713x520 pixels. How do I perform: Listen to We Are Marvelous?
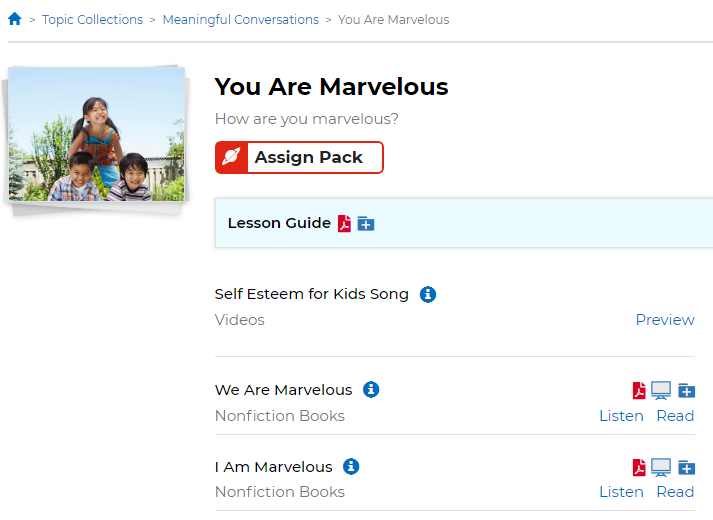click(621, 416)
